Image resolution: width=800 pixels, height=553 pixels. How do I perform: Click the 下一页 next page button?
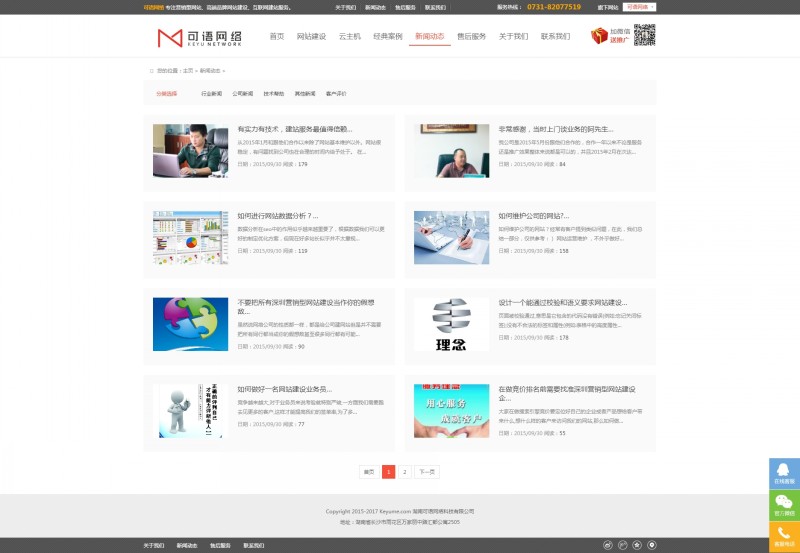(427, 472)
